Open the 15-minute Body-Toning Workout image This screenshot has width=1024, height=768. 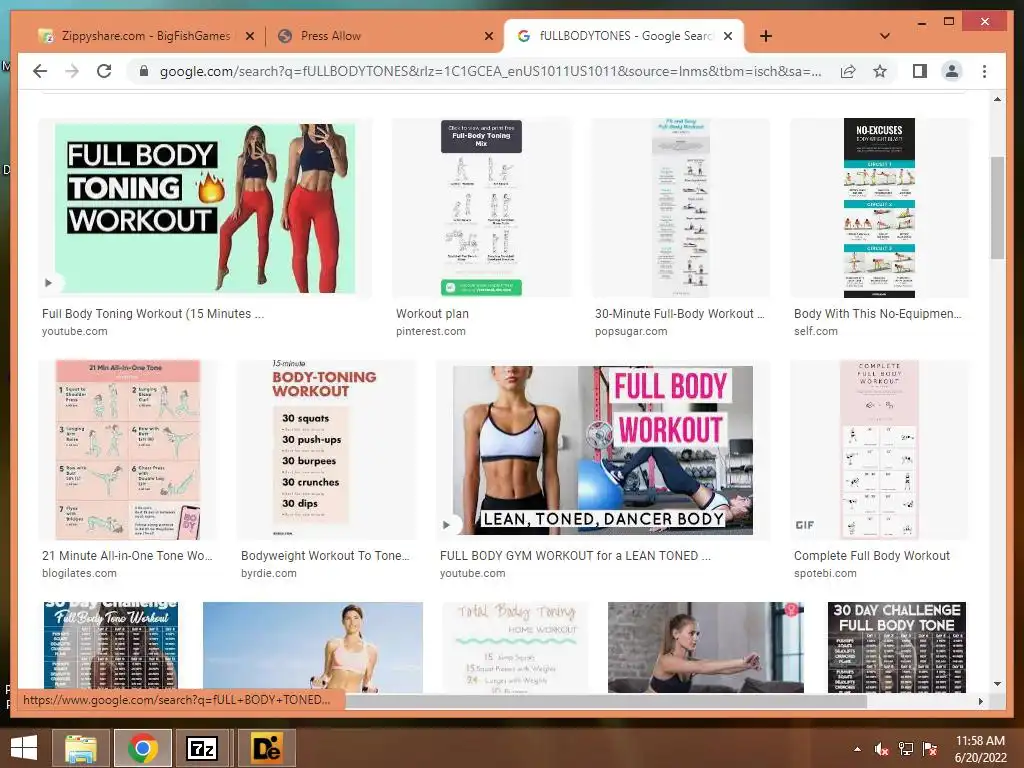[327, 450]
